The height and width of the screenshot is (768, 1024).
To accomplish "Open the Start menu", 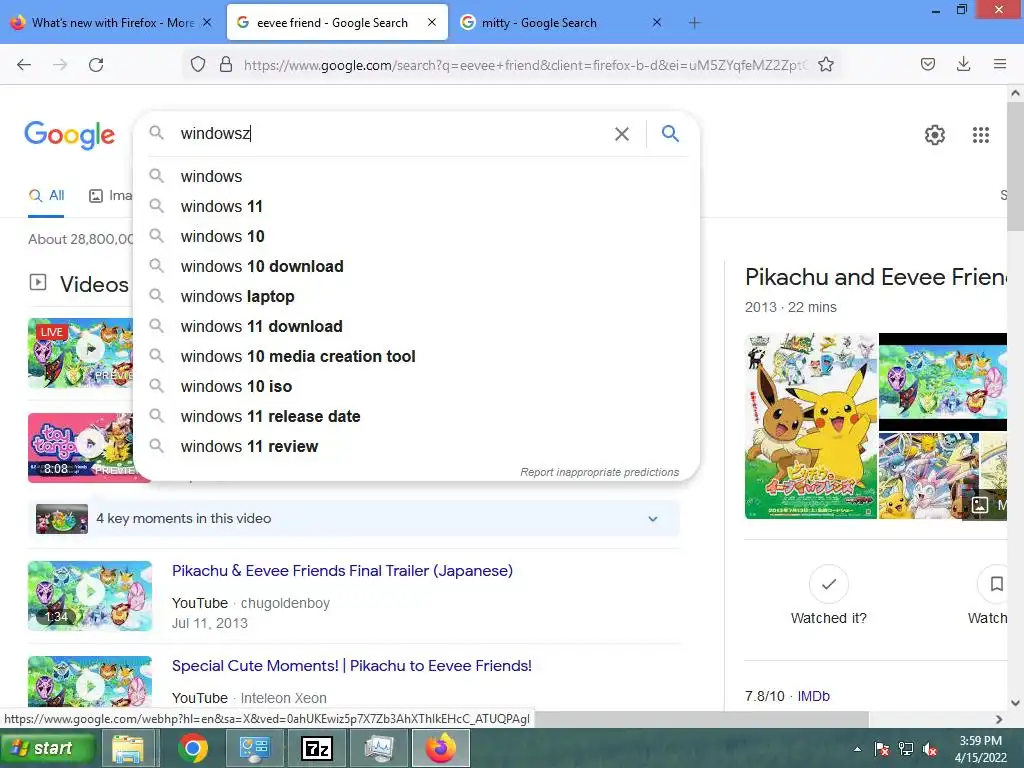I will point(48,748).
